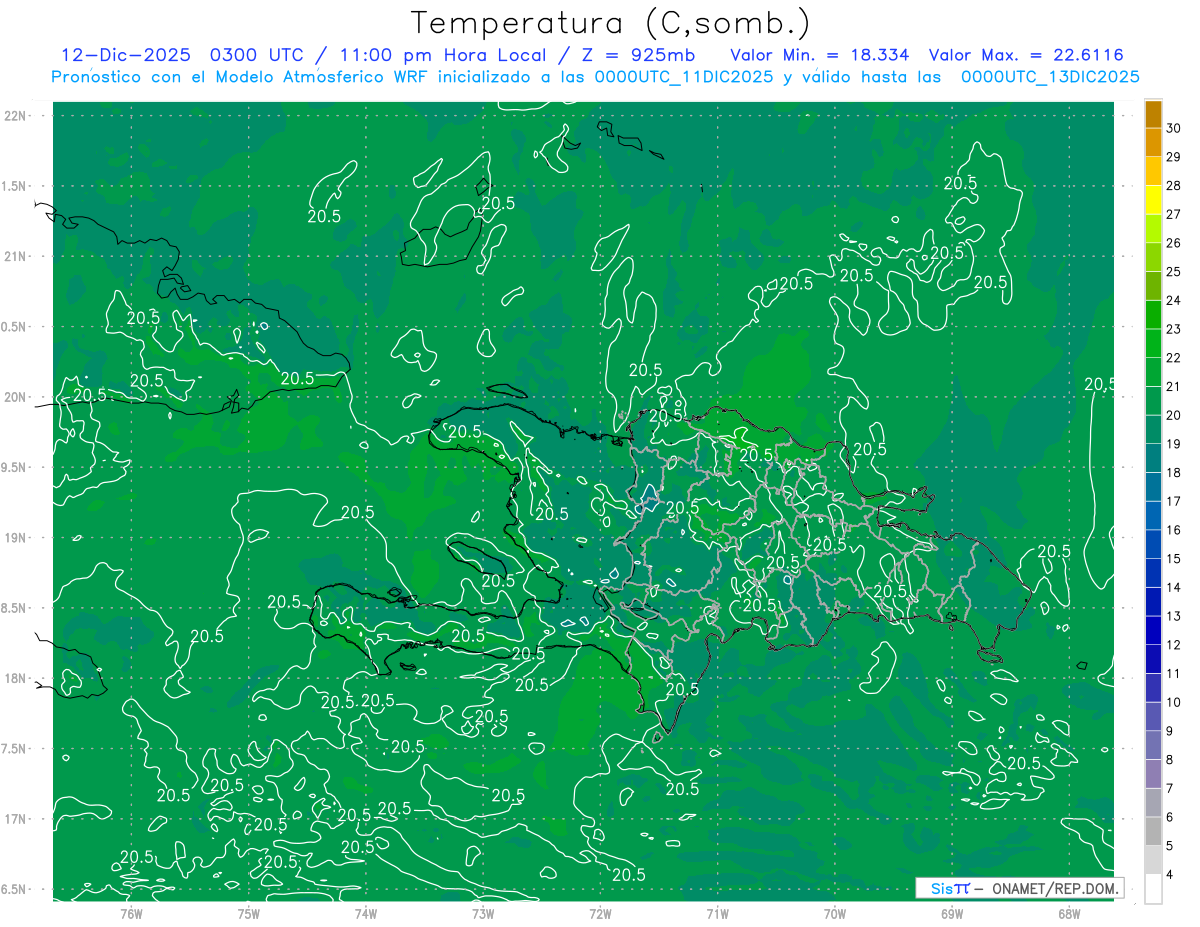
Task: Click the yellow legend band between 27 and 28
Action: click(x=1153, y=200)
